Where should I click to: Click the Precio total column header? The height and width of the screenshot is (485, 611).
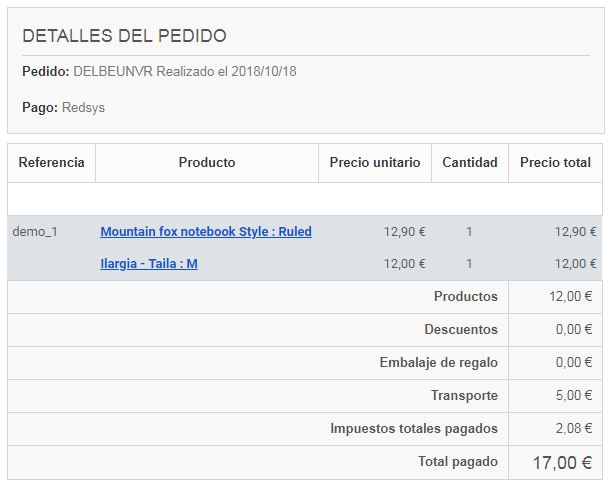(x=555, y=162)
